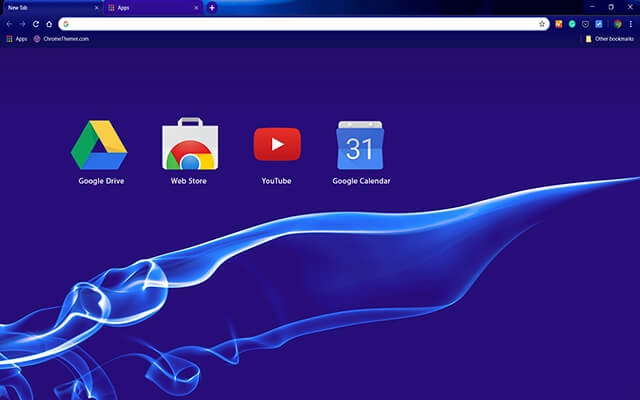
Task: Open a new tab with plus button
Action: pos(212,7)
